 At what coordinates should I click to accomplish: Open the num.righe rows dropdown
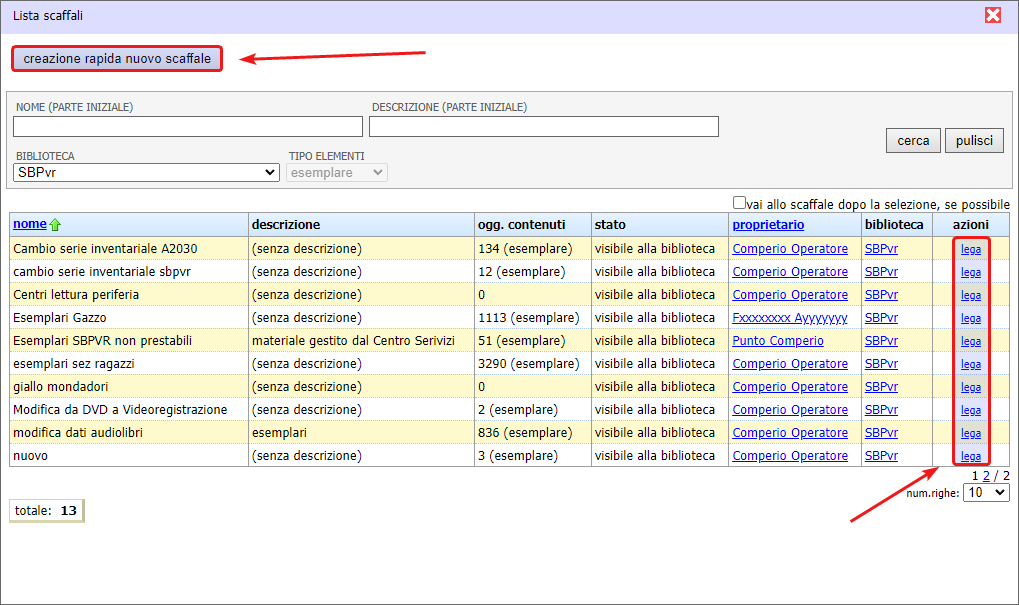point(985,493)
